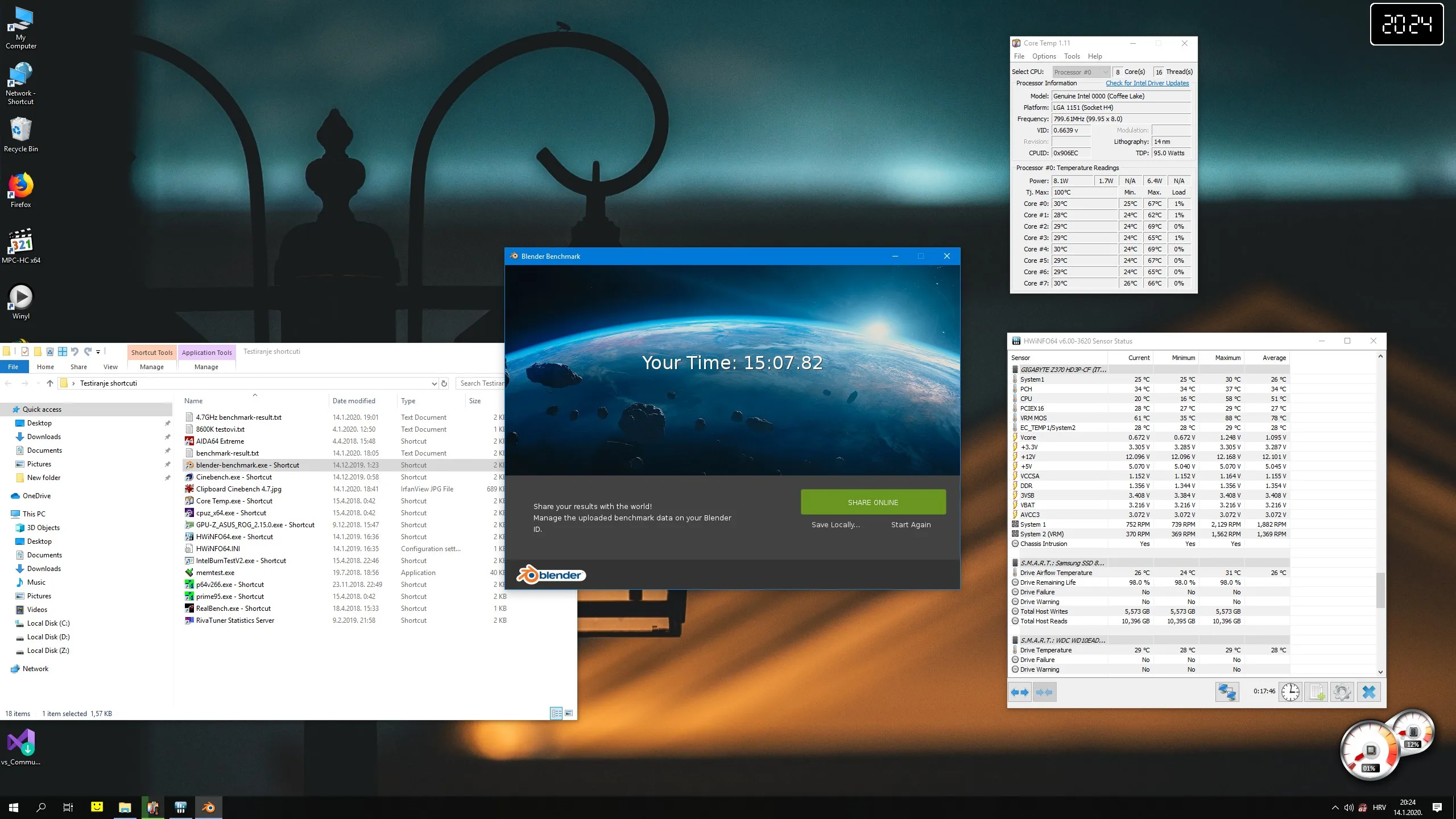The height and width of the screenshot is (819, 1456).
Task: Click the blue X close-sensors icon
Action: [1368, 692]
